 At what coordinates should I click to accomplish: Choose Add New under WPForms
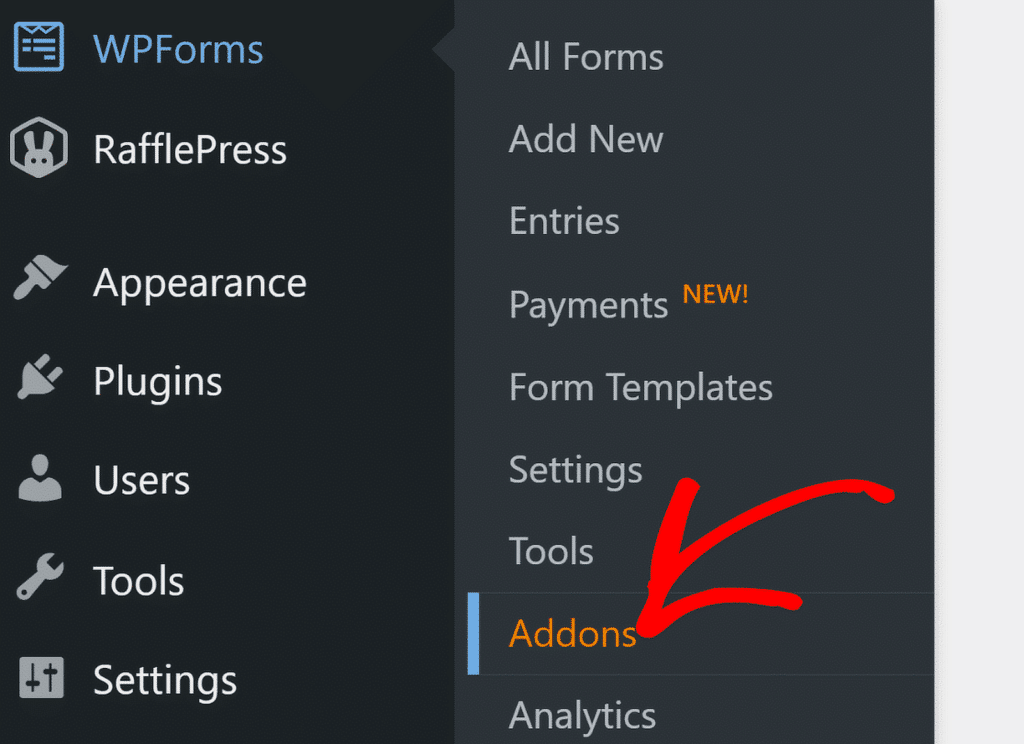click(x=586, y=139)
